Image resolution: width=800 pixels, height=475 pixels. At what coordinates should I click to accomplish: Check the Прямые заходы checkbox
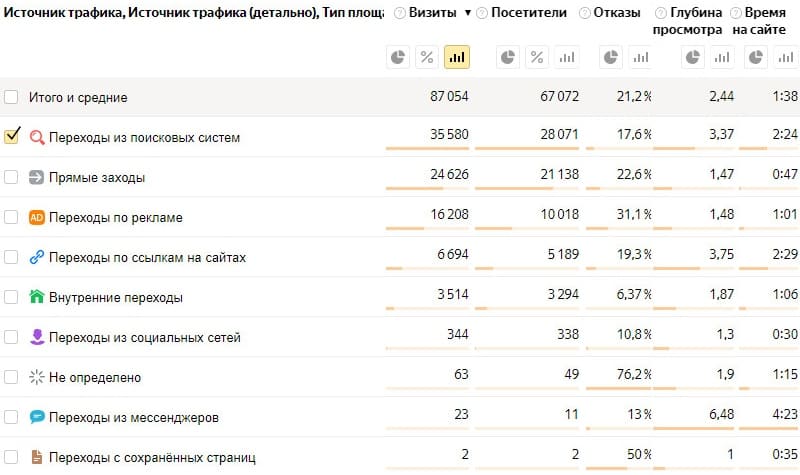[11, 177]
